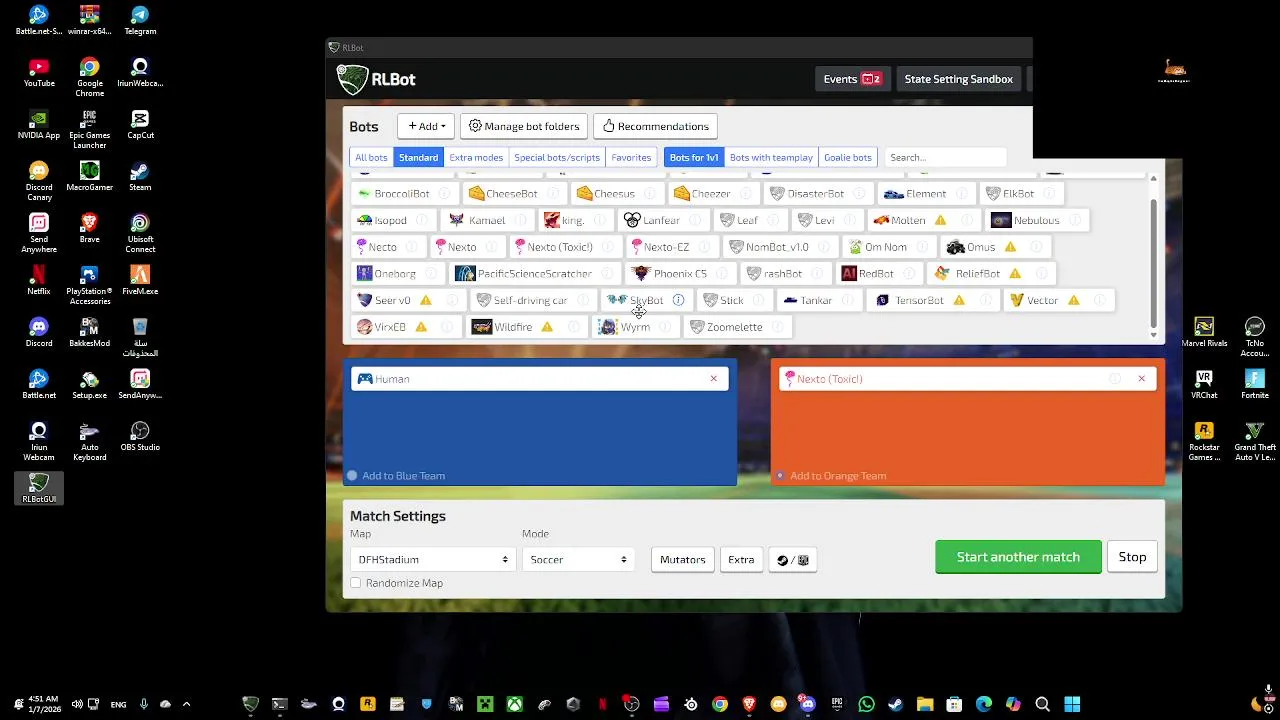Select Bots with teamplay filter
The width and height of the screenshot is (1280, 720).
tap(771, 158)
